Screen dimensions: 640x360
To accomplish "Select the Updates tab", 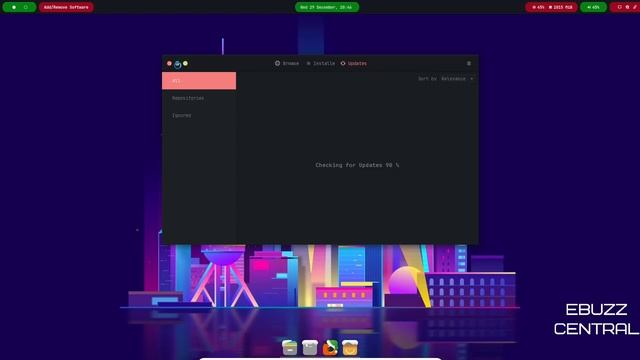I will (353, 64).
